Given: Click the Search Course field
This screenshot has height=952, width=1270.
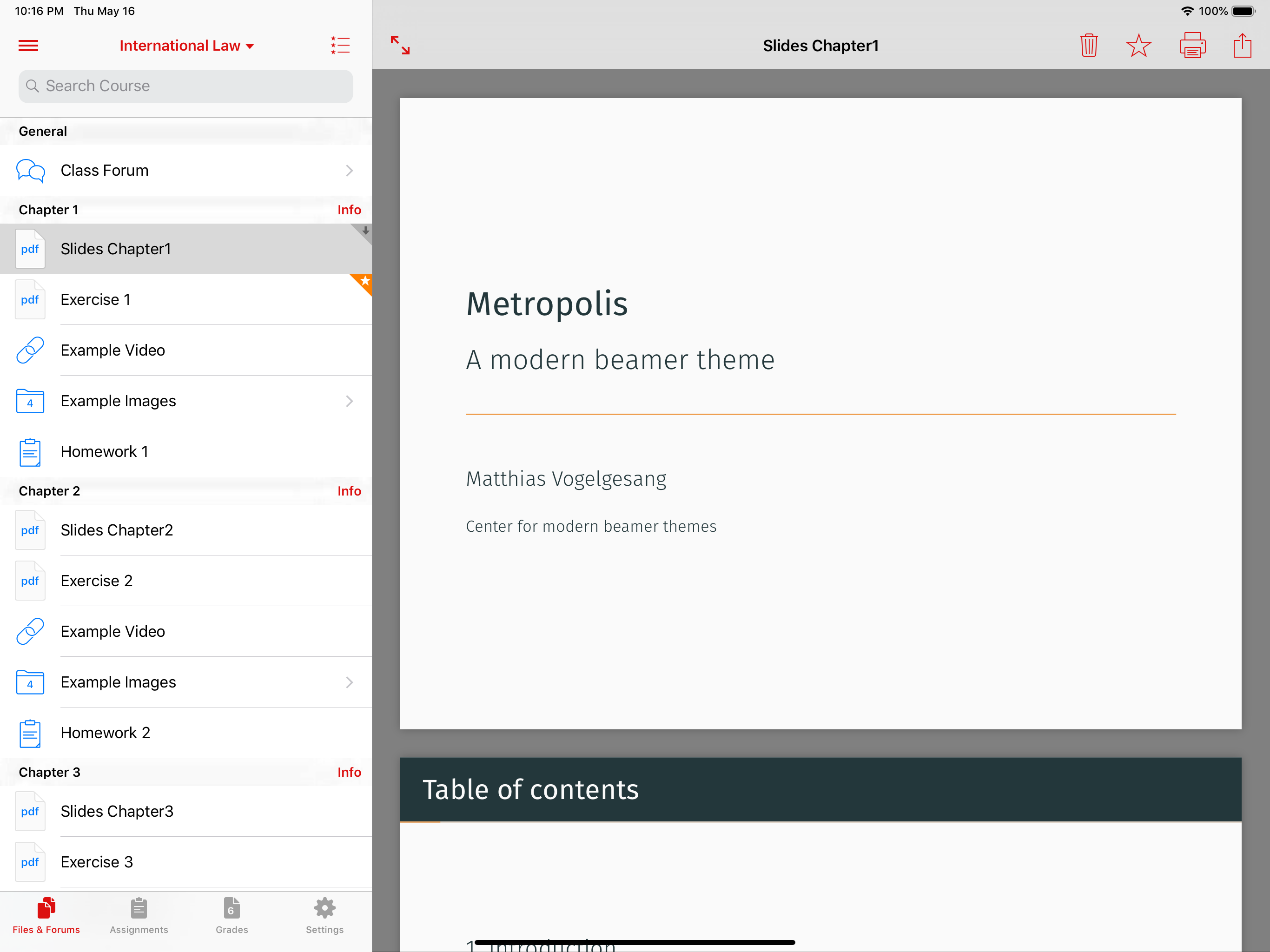Looking at the screenshot, I should [185, 86].
